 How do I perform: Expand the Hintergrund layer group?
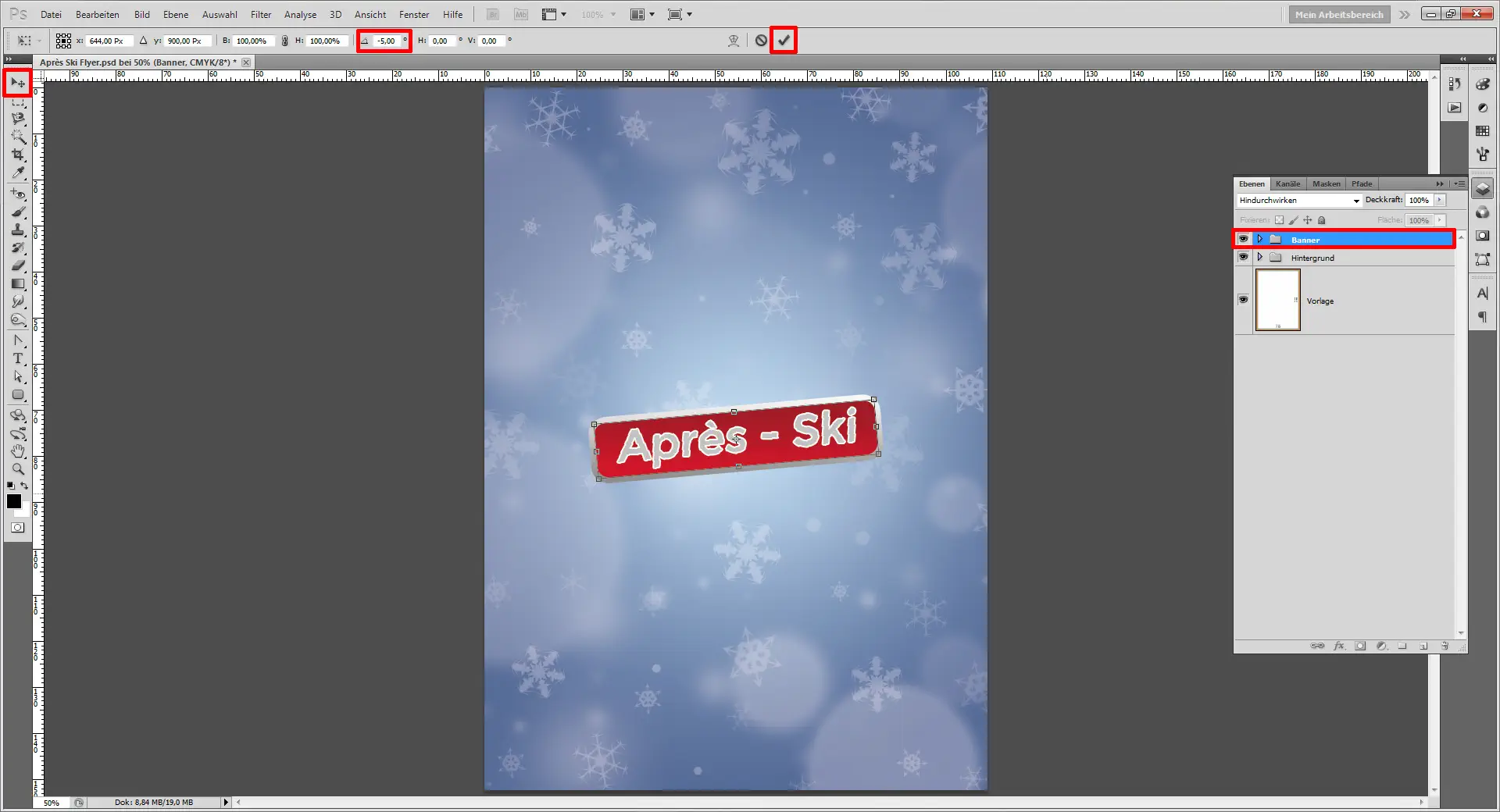[1259, 257]
